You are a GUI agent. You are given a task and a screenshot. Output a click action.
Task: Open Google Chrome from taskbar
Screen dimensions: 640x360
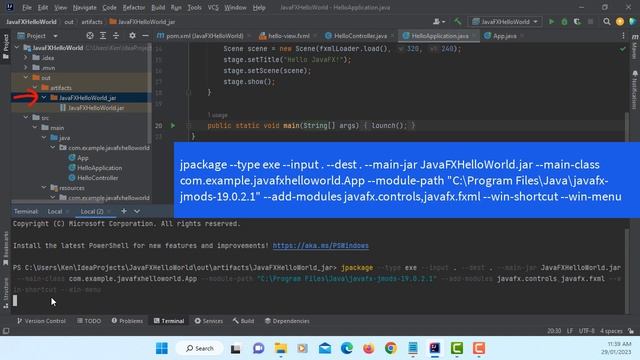coord(391,348)
